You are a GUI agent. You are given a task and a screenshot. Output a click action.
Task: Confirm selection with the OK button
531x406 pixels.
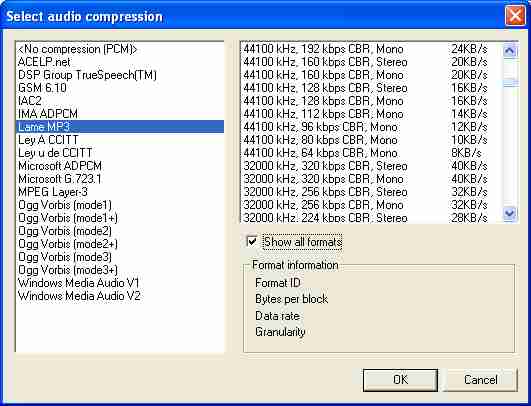click(400, 380)
